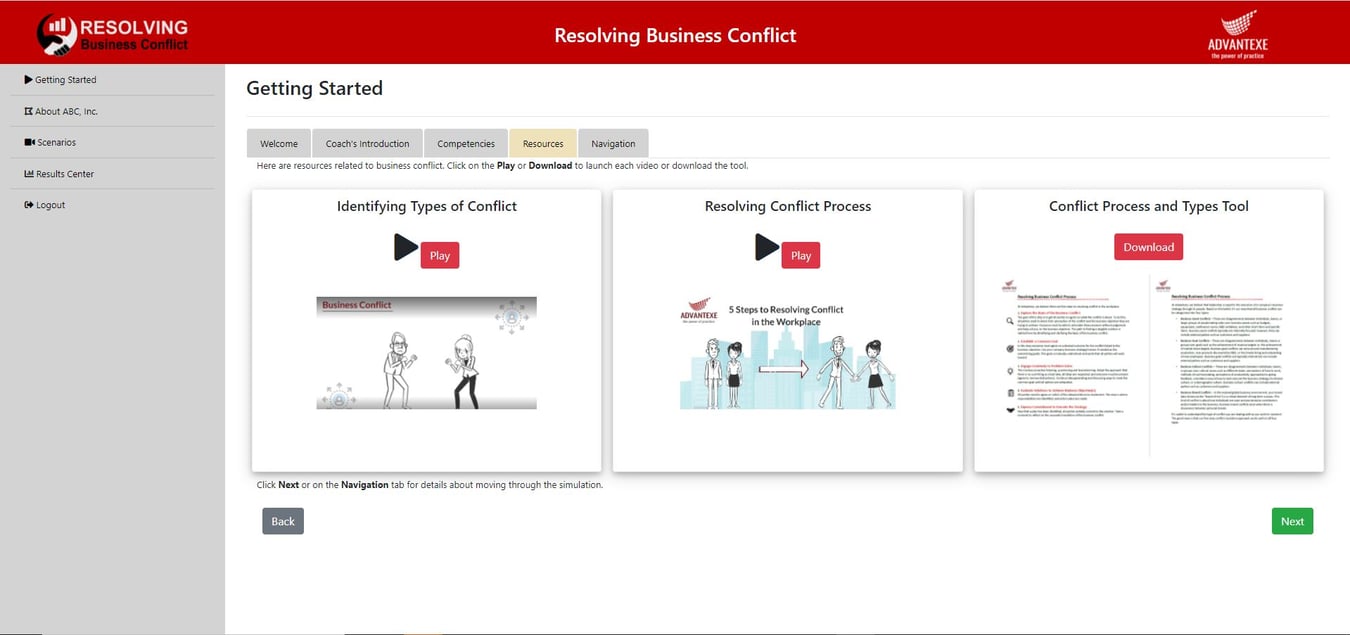Play the Identifying Types of Conflict video
1350x635 pixels.
point(439,255)
